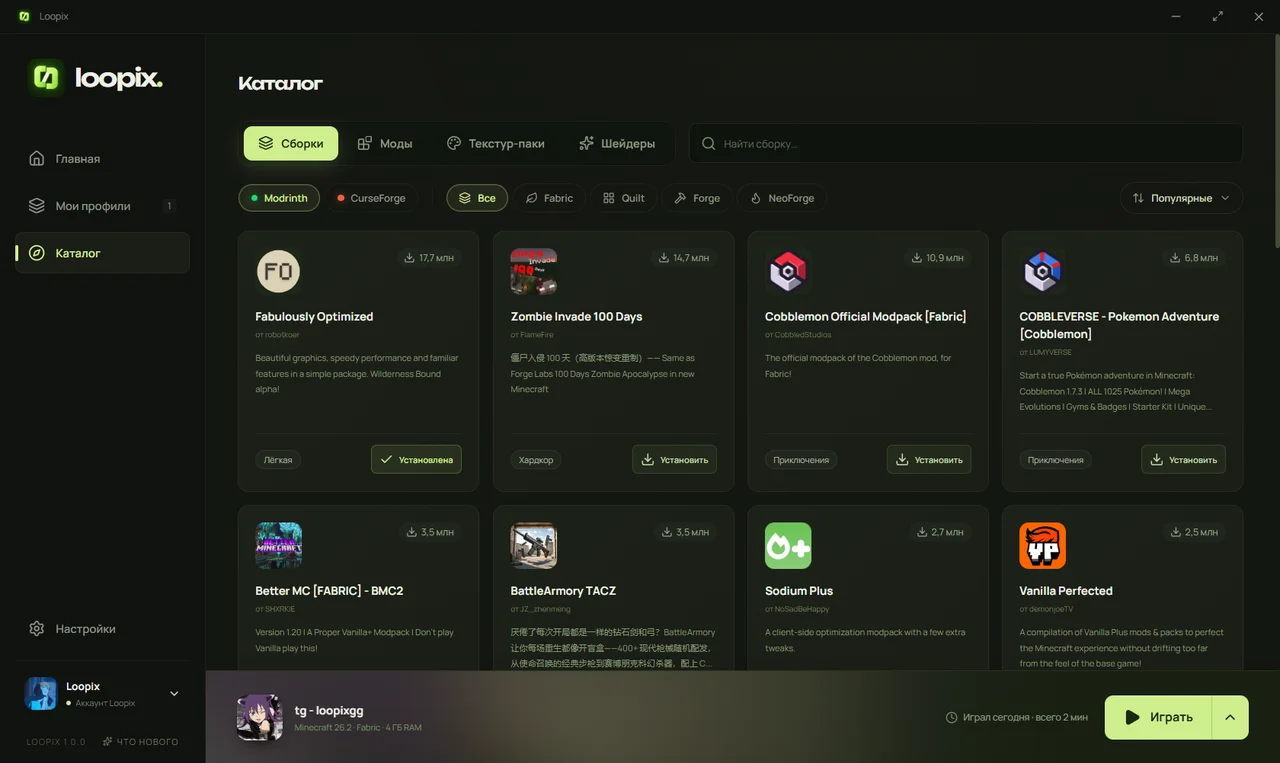Open the Популярные sort dropdown
The image size is (1280, 763).
1181,198
